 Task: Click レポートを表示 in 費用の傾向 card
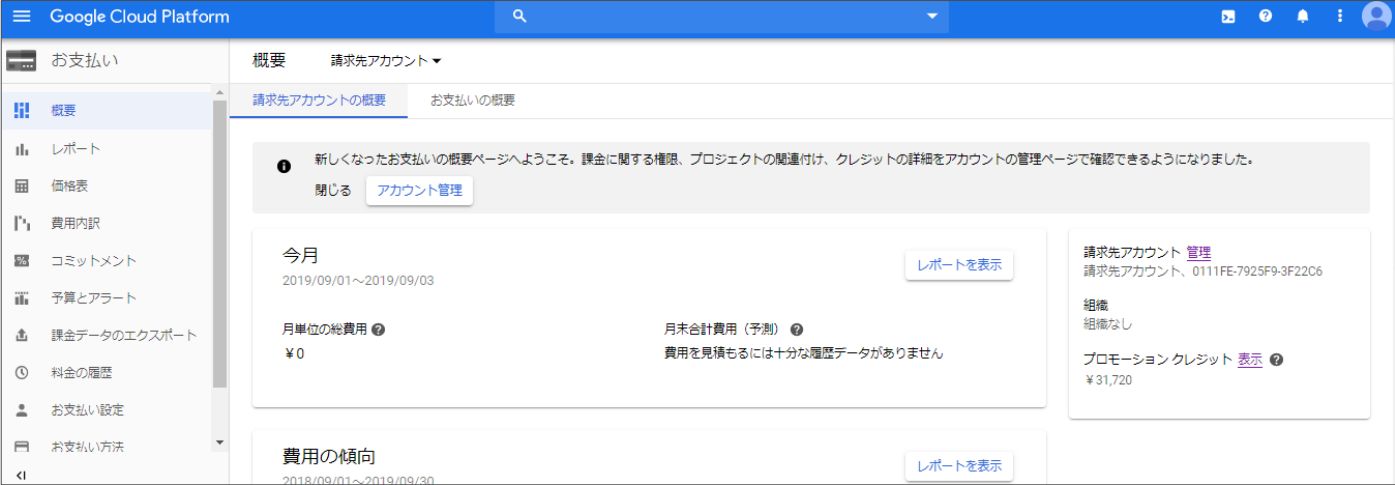pyautogui.click(x=959, y=466)
